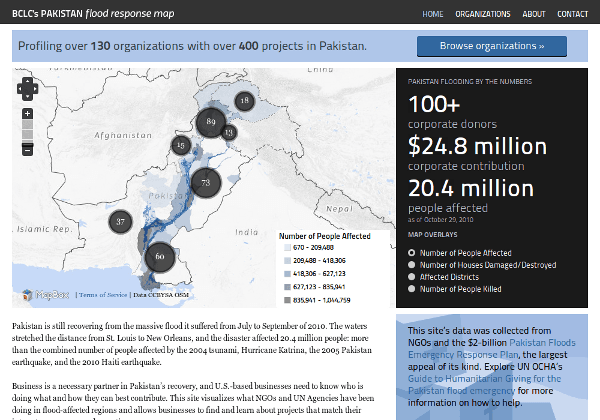This screenshot has width=600, height=420.
Task: Click the '$24.8 million' statistic
Action: tap(478, 147)
